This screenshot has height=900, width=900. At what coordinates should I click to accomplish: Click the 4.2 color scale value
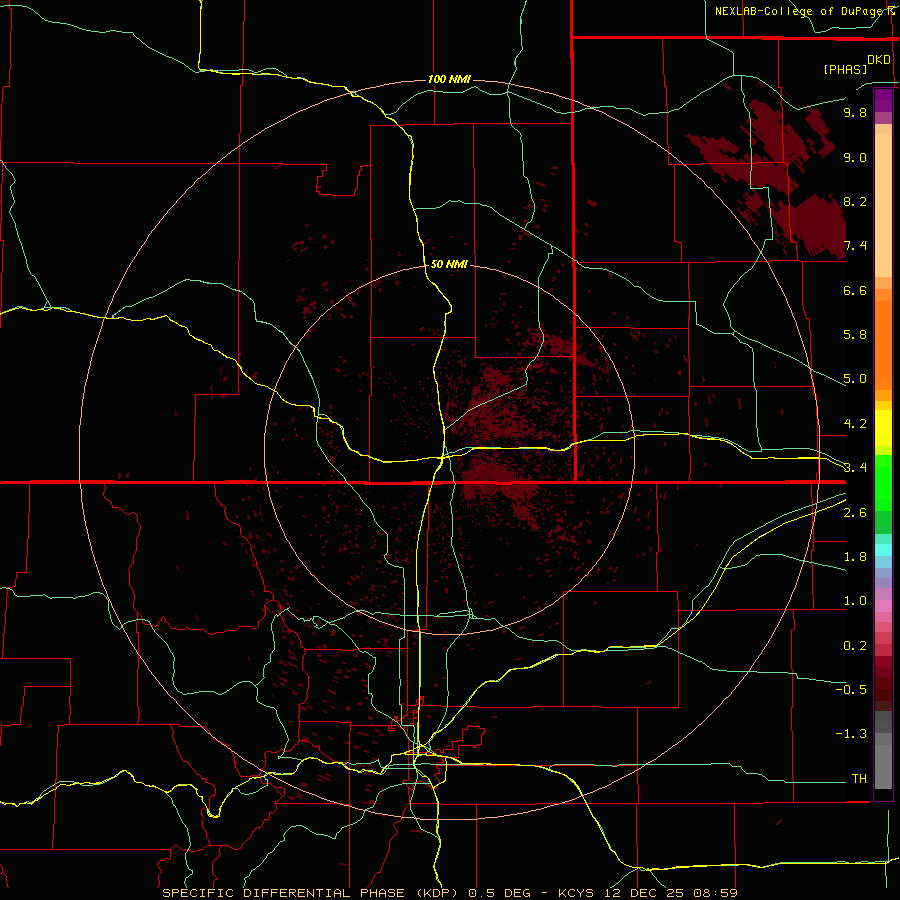click(855, 424)
